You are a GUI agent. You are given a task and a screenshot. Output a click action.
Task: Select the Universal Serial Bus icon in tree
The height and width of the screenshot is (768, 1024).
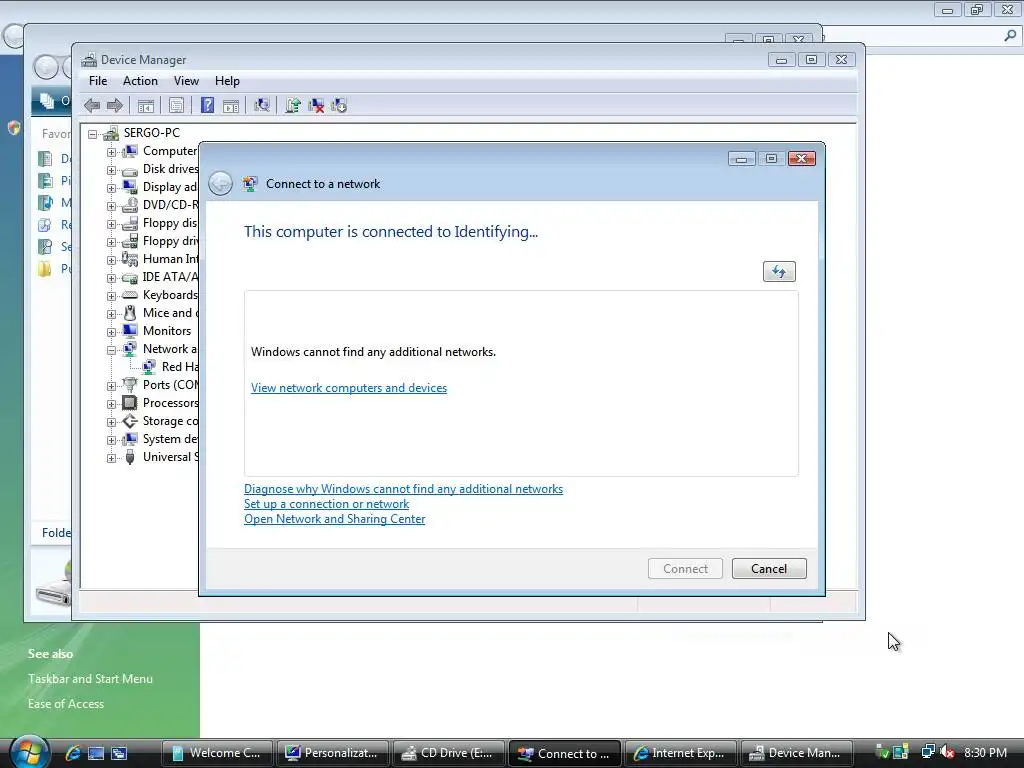pyautogui.click(x=130, y=457)
